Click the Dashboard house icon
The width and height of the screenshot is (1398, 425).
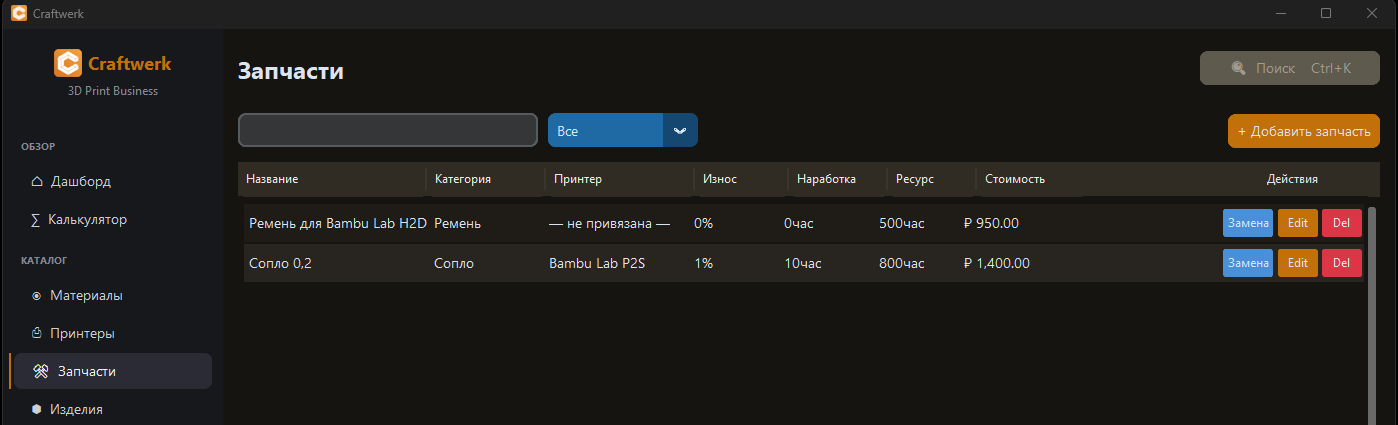pos(37,182)
